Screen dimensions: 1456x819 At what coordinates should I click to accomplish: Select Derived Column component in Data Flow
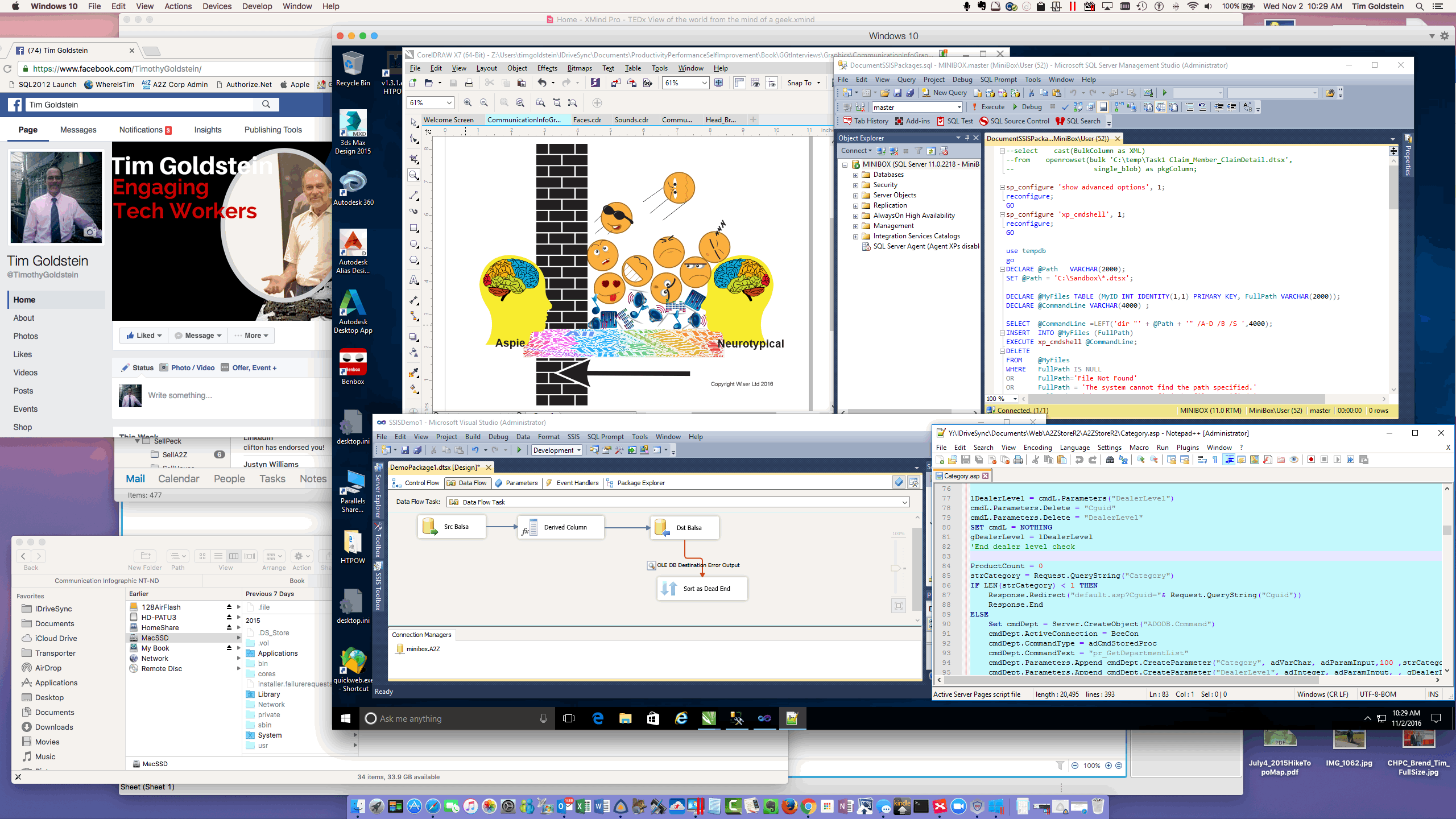[561, 527]
